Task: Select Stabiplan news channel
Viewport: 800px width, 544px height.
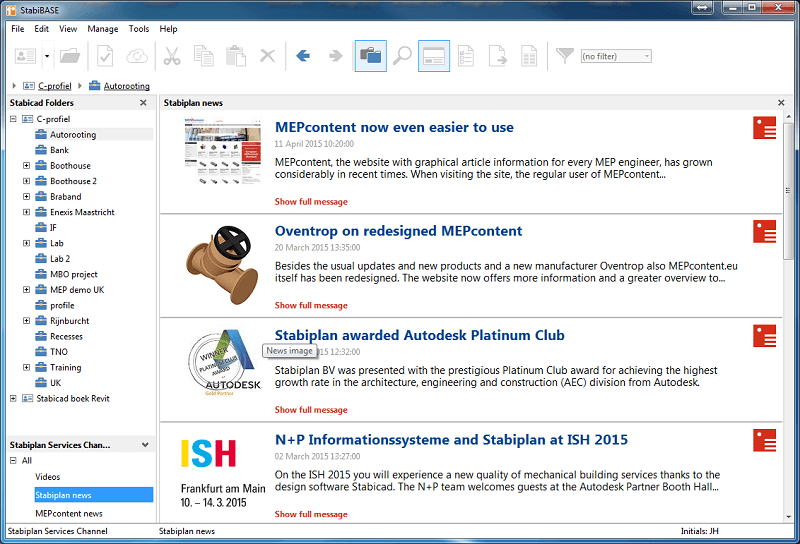Action: (94, 495)
